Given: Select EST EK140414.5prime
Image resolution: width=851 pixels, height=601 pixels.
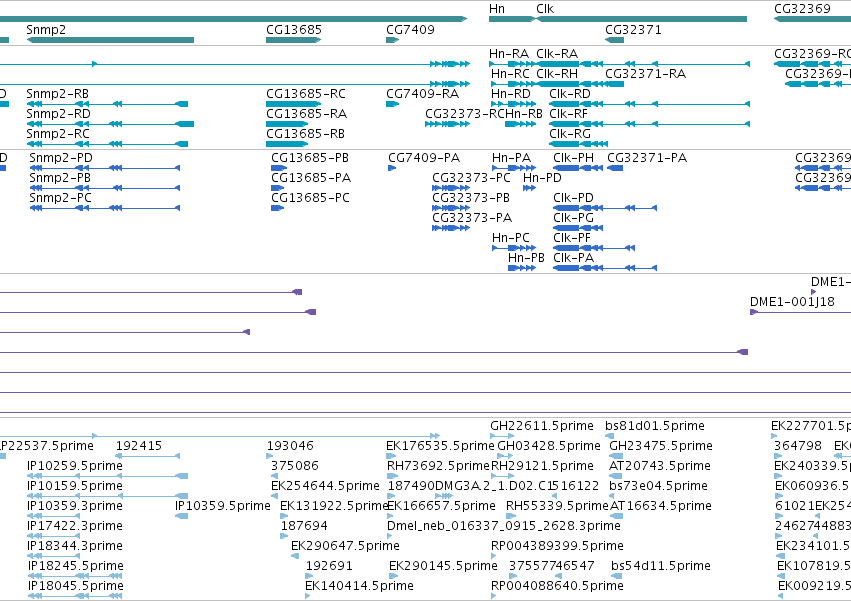Looking at the screenshot, I should (359, 586).
